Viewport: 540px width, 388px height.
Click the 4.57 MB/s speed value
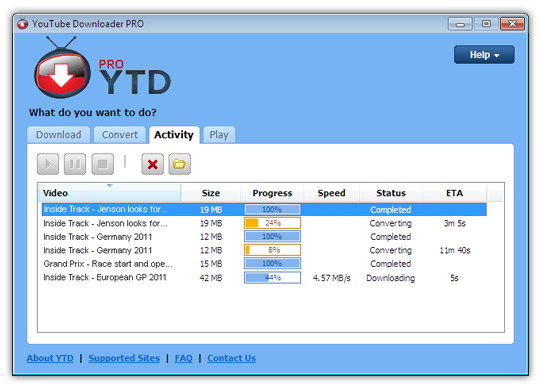coord(332,278)
